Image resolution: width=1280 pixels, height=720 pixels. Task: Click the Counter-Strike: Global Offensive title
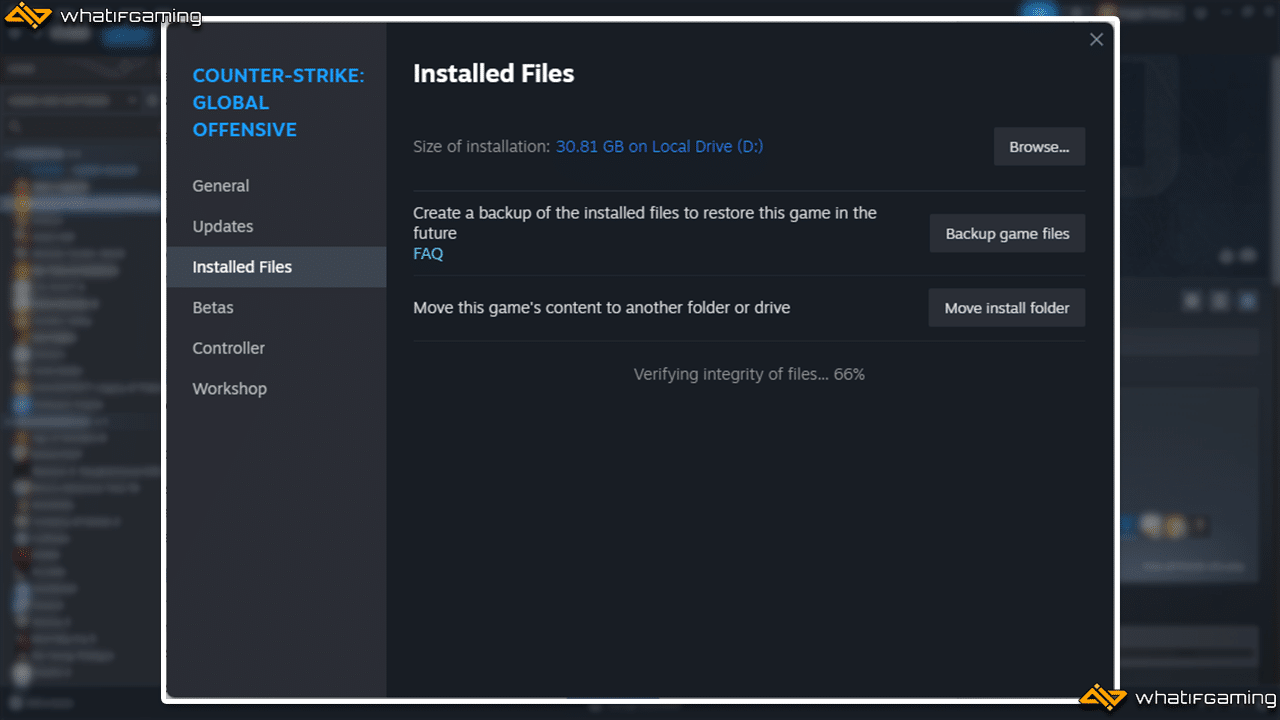(x=278, y=102)
